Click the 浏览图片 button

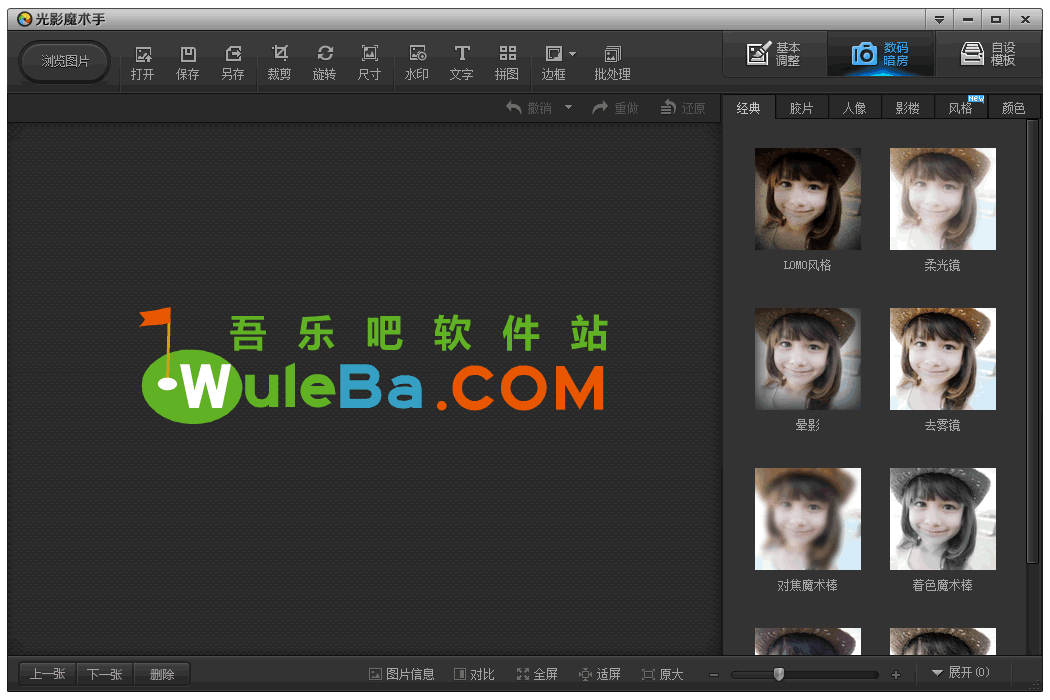(x=65, y=62)
